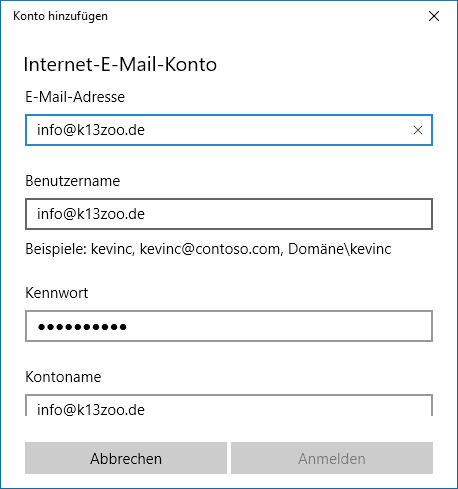Activate the Kontoname input field
458x489 pixels.
click(x=229, y=405)
